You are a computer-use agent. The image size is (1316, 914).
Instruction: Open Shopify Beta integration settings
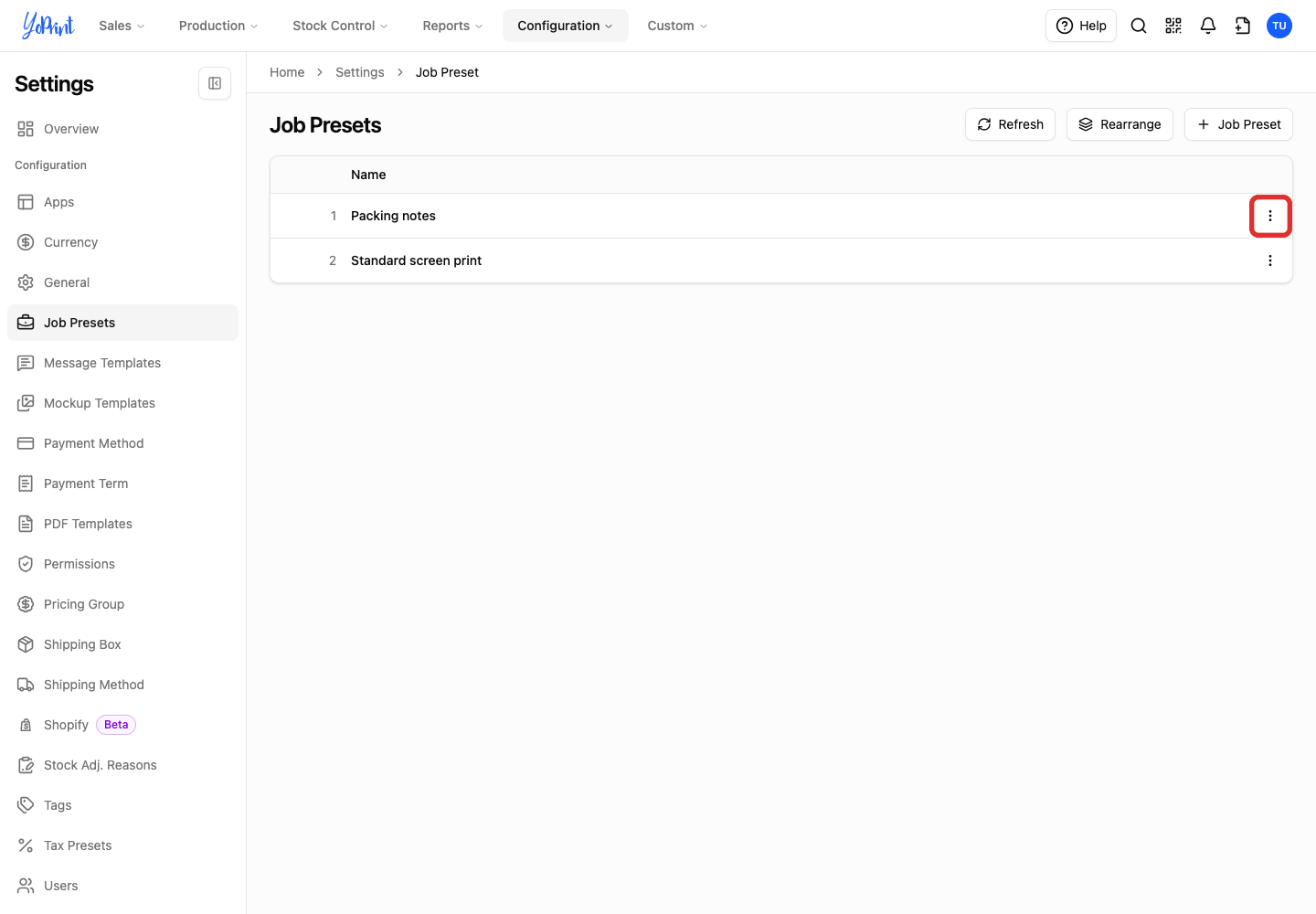coord(122,725)
